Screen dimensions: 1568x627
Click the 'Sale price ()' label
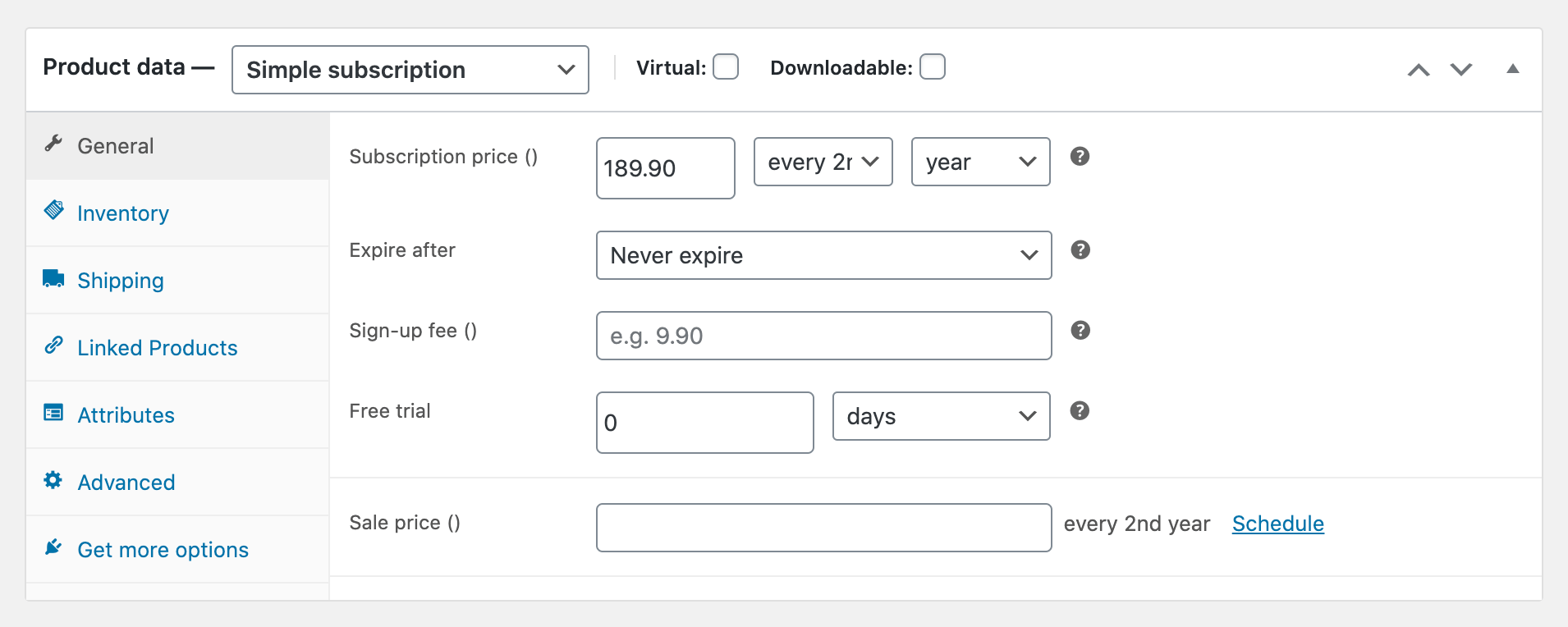pyautogui.click(x=405, y=523)
